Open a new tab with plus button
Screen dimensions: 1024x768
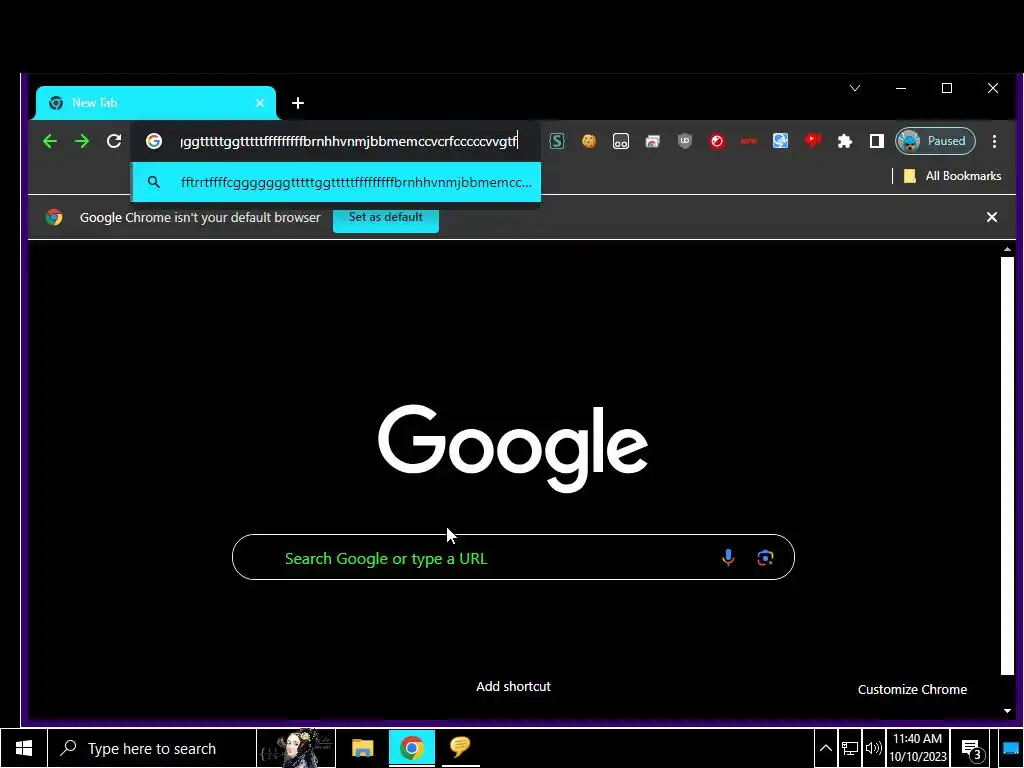[x=298, y=103]
